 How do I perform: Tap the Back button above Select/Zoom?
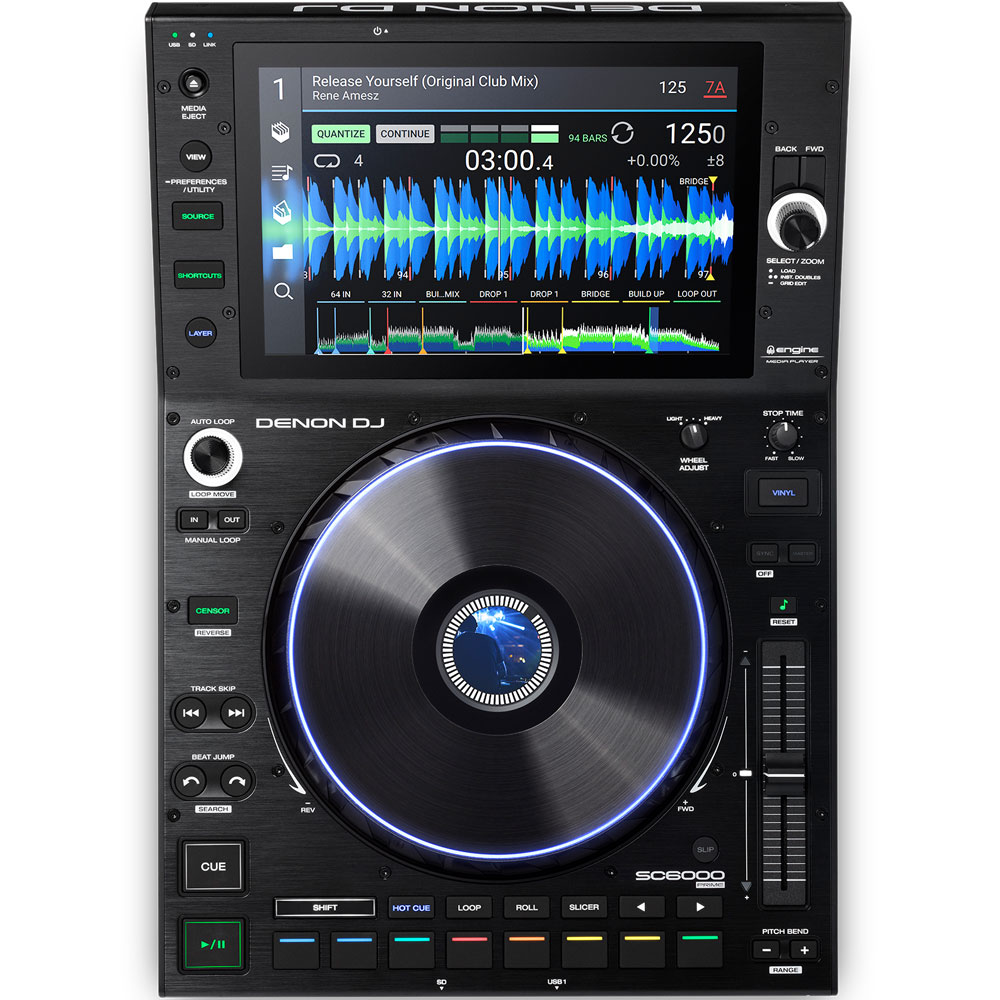(x=786, y=173)
